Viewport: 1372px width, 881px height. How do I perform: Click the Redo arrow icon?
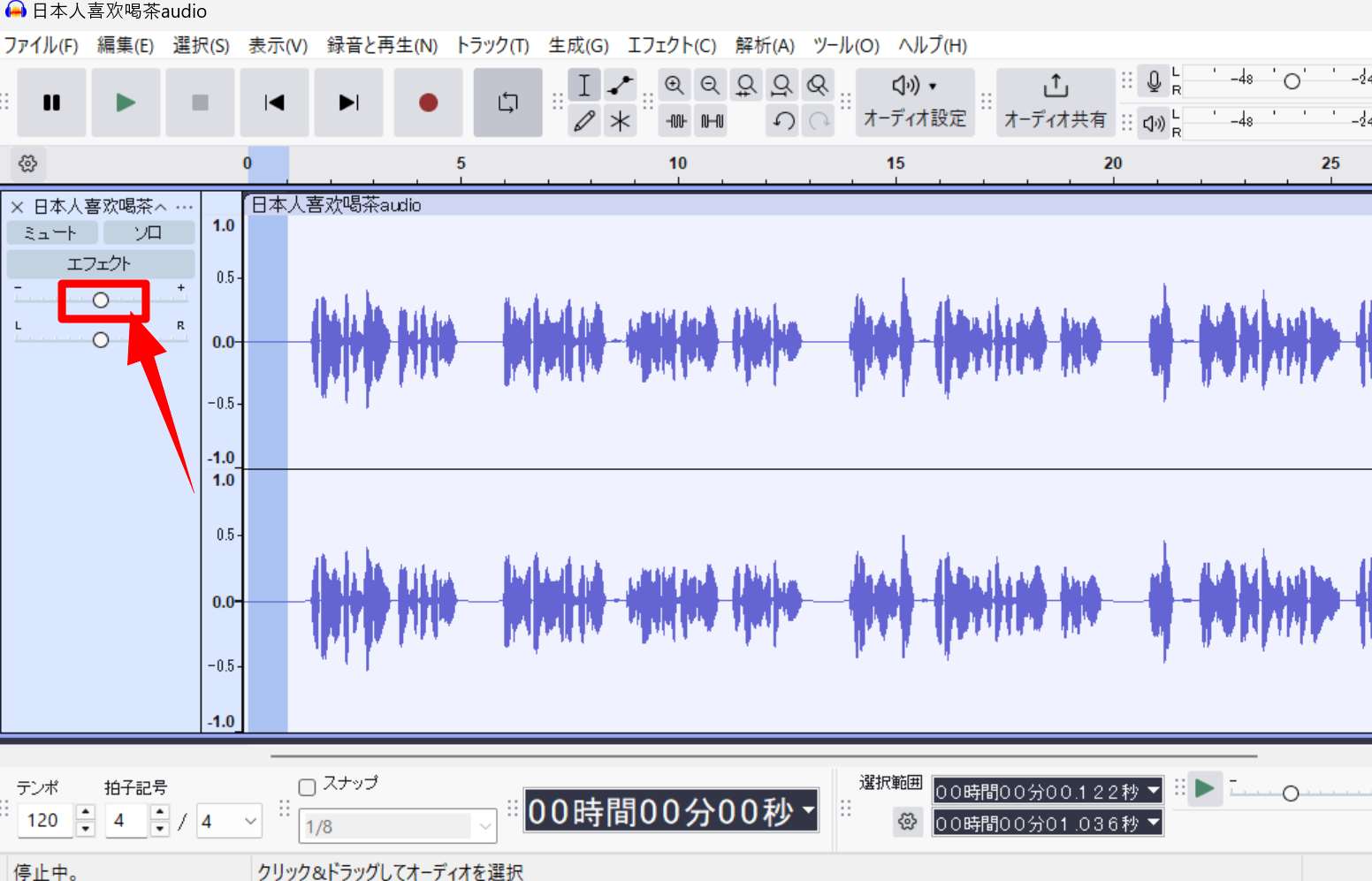[819, 120]
